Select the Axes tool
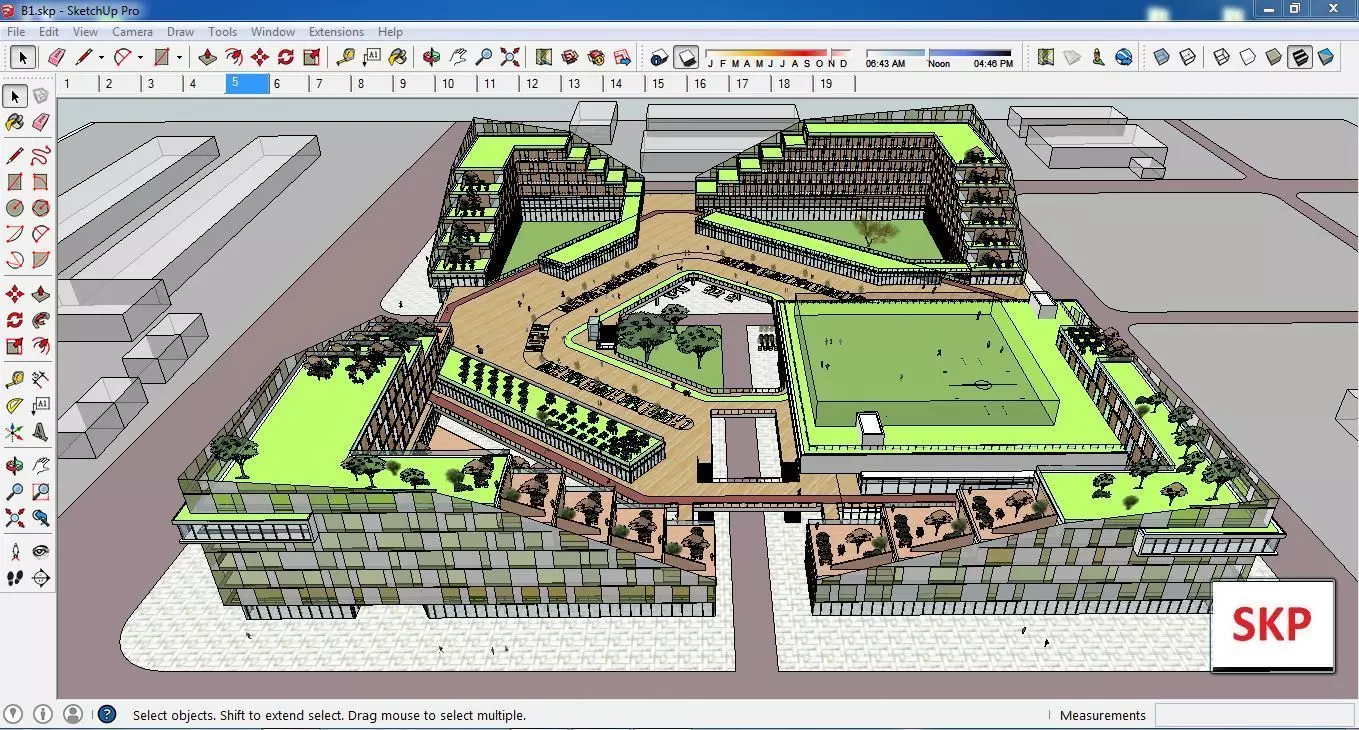Screen dimensions: 1359x730 (14, 432)
